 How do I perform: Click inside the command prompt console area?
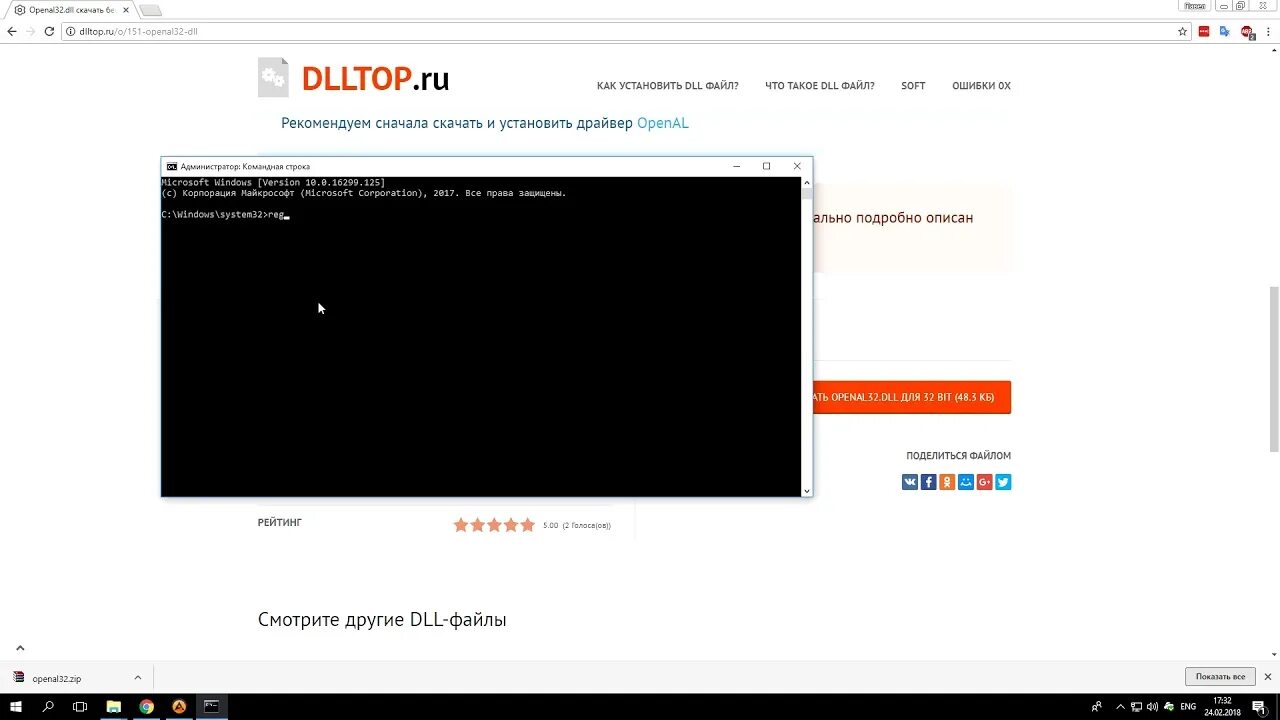[481, 336]
